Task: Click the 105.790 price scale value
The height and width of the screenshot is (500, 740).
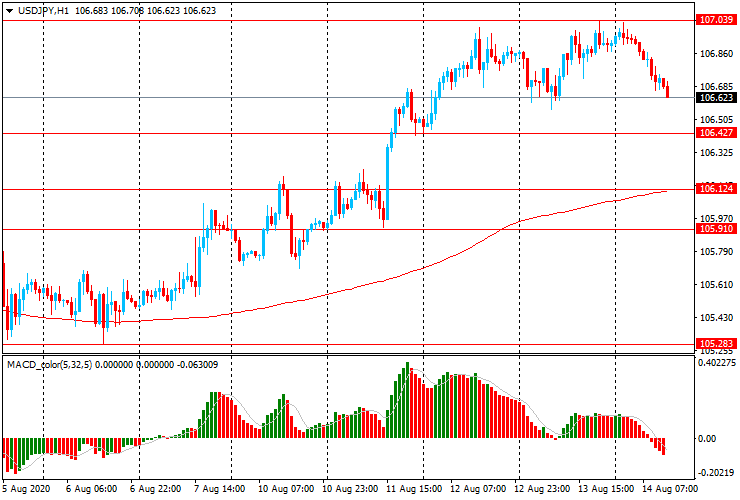Action: point(716,252)
